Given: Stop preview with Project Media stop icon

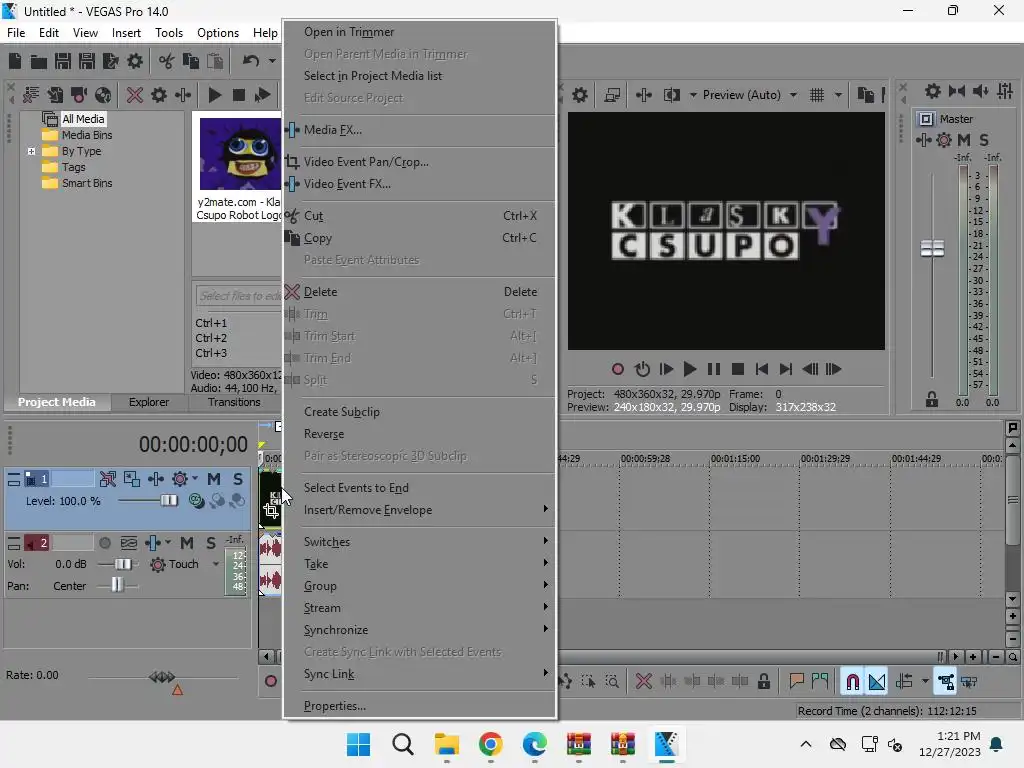Looking at the screenshot, I should pos(238,95).
